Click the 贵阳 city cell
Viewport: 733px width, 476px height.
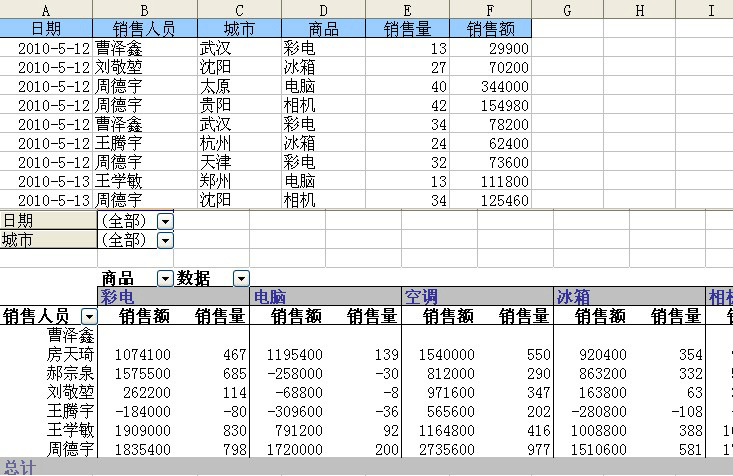point(239,105)
